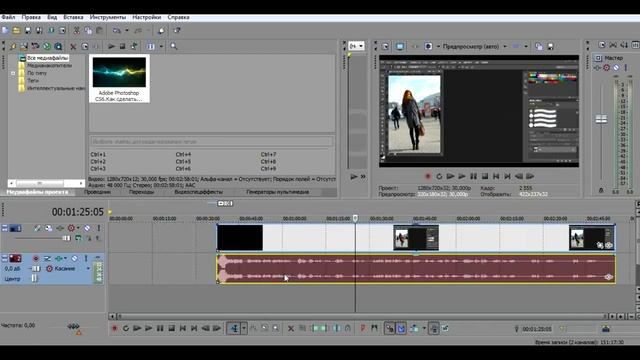Viewport: 640px width, 360px height.
Task: Open the undo history dropdown arrow
Action: (127, 31)
